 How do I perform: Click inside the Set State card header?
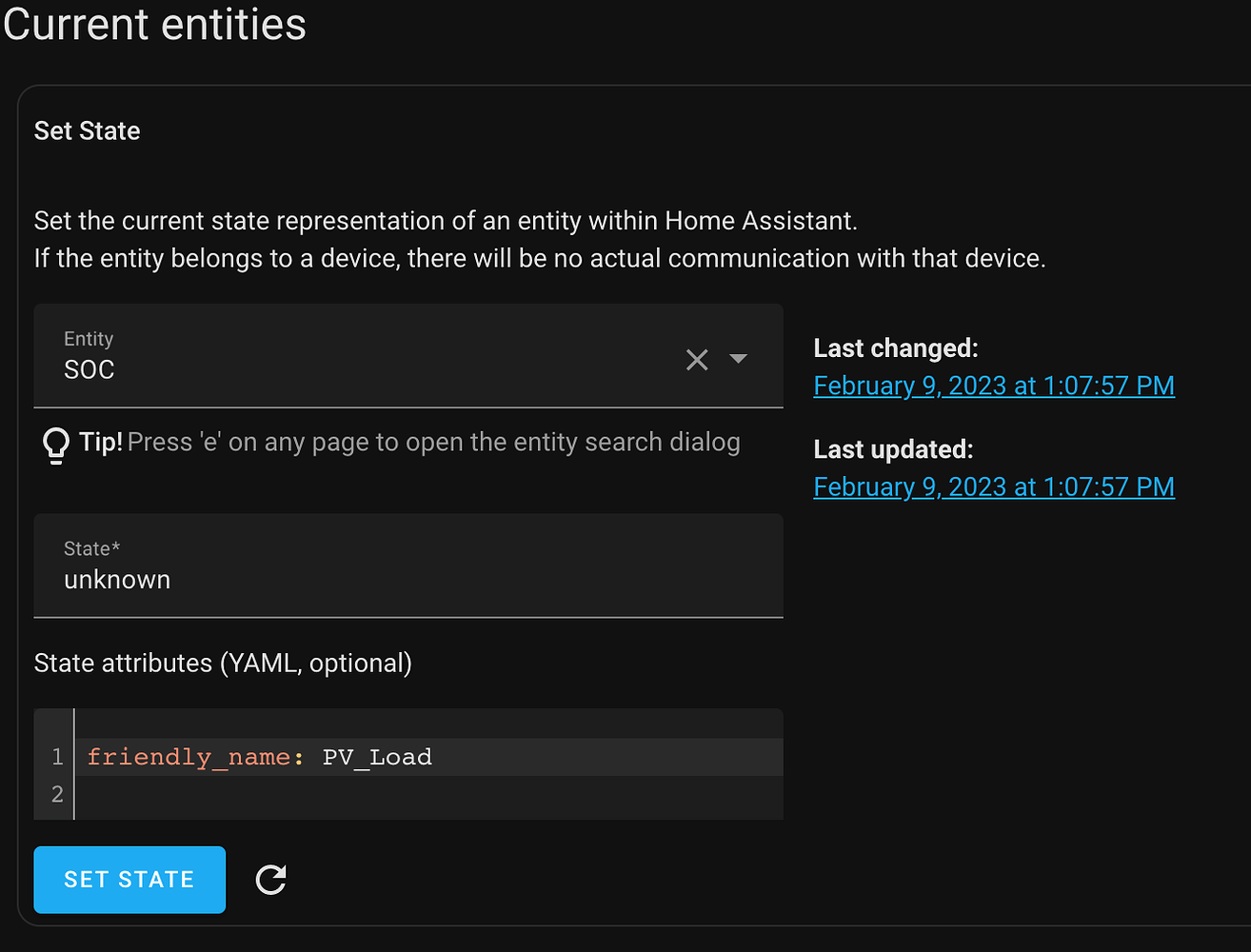pos(87,130)
